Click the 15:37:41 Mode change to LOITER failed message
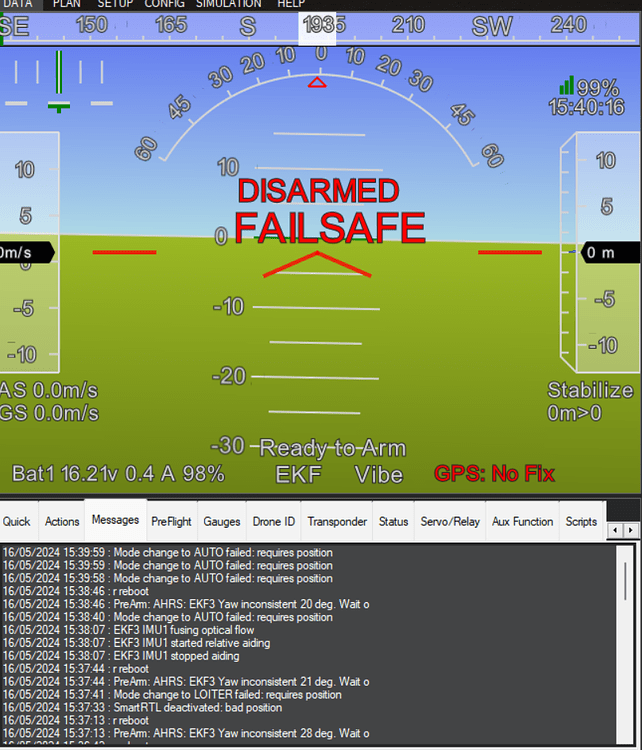 [x=172, y=695]
